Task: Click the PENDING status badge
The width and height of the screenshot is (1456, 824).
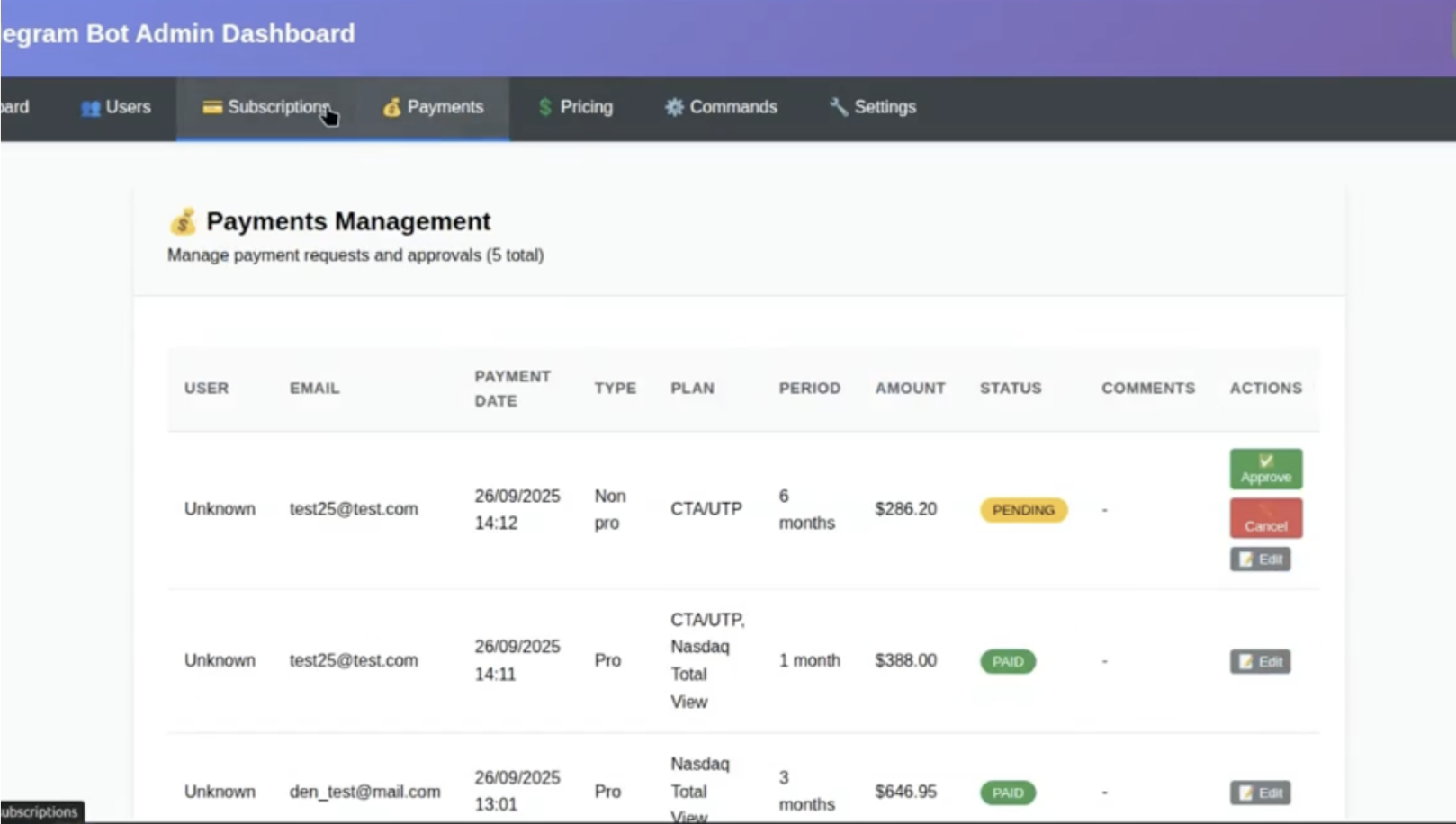Action: (x=1023, y=510)
